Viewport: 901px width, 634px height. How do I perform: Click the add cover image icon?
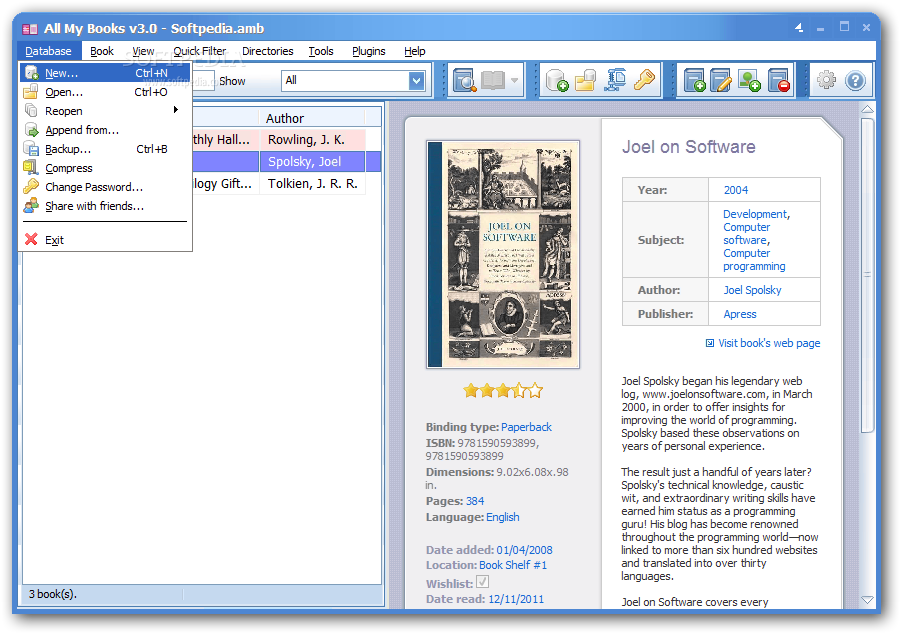(x=749, y=80)
